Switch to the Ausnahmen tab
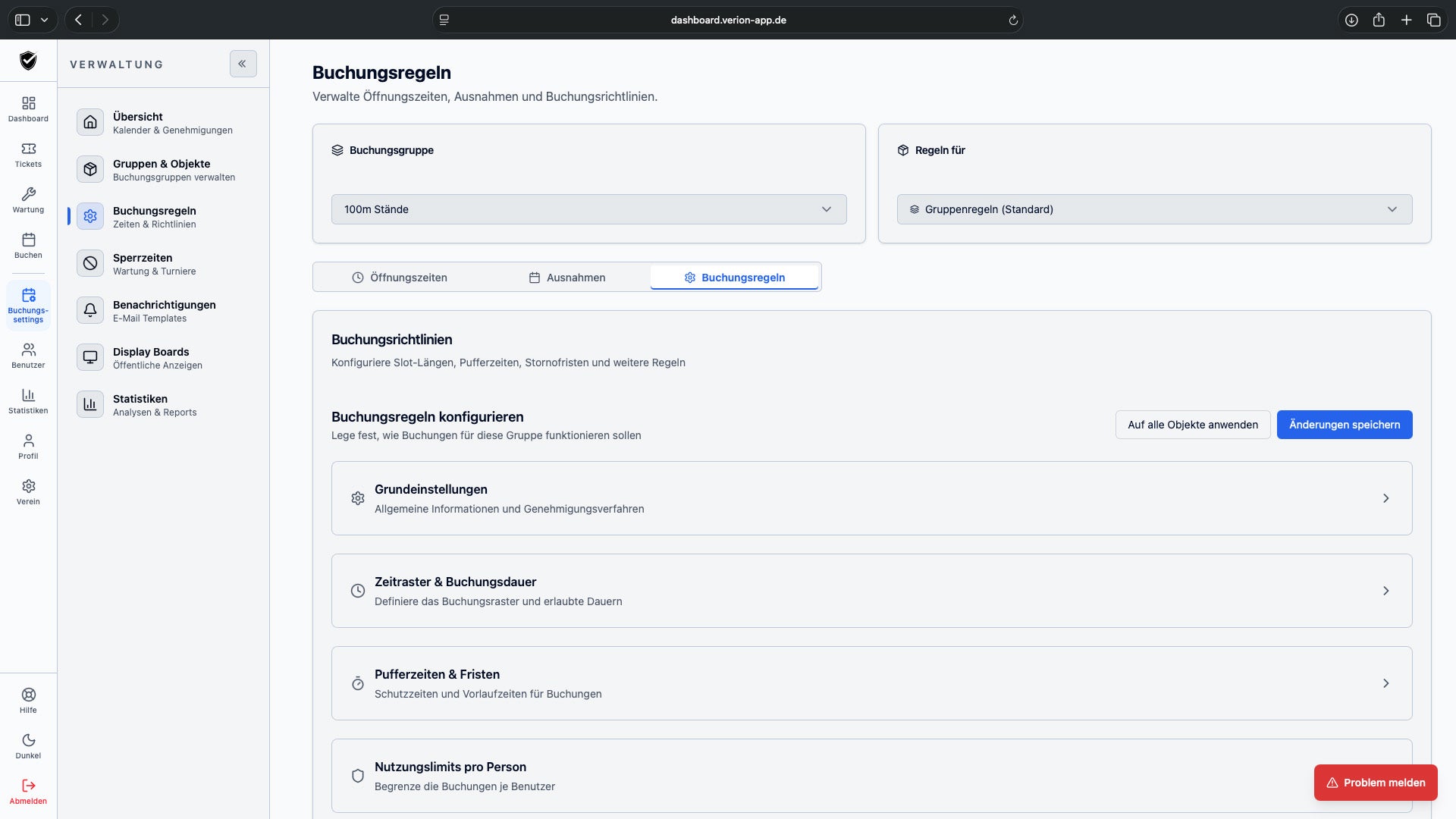This screenshot has height=819, width=1456. click(566, 278)
